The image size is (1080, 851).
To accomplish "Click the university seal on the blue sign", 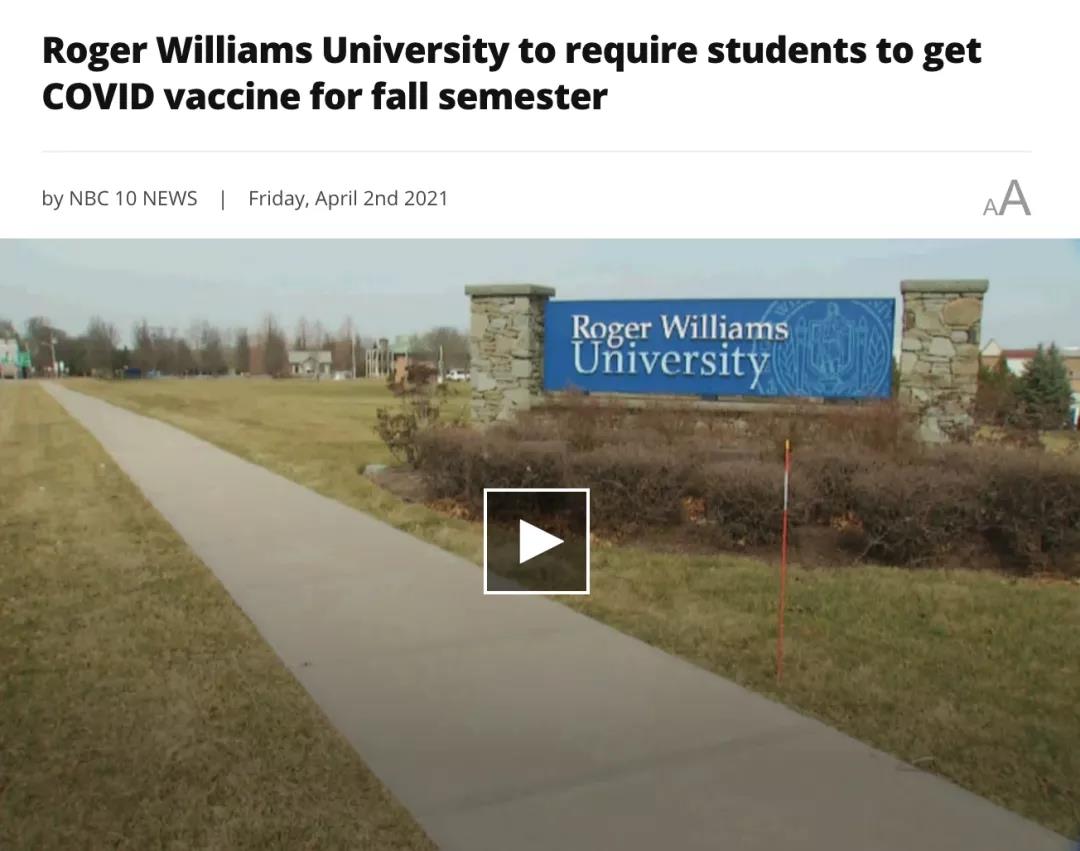I will point(831,348).
